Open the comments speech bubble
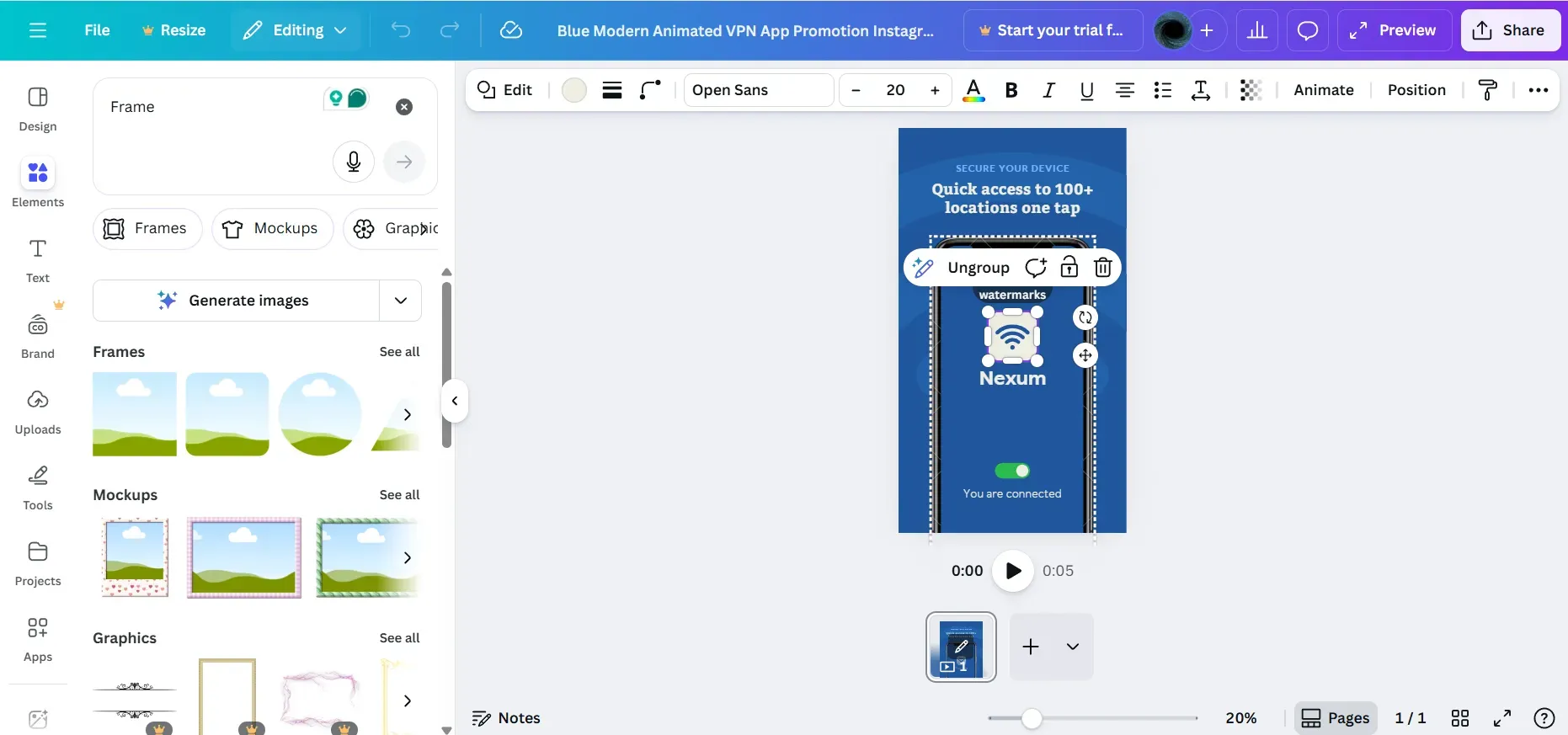1568x735 pixels. [1308, 30]
